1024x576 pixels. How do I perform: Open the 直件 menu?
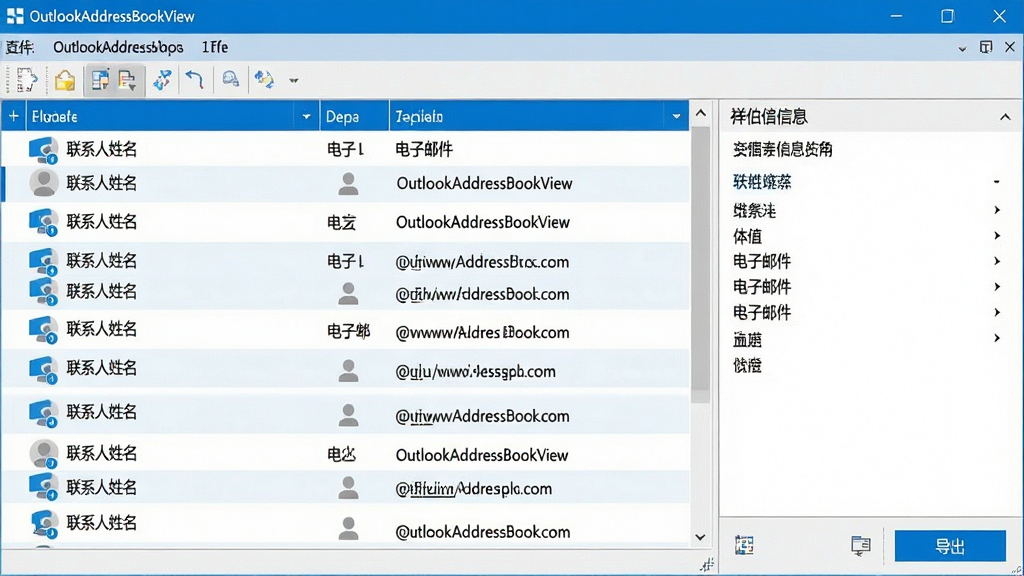(19, 47)
